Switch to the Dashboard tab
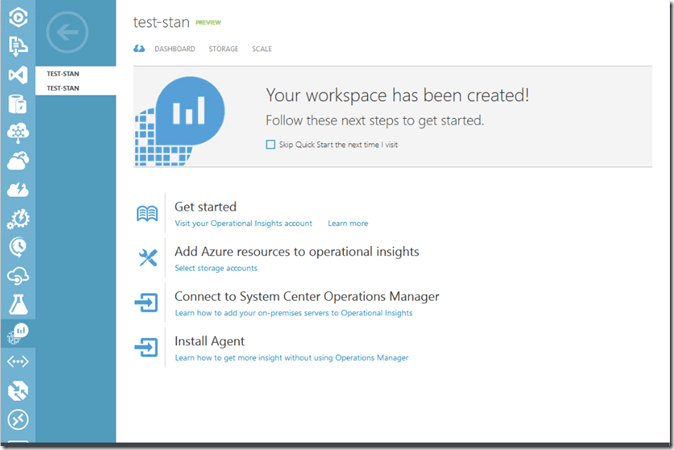 (x=175, y=49)
